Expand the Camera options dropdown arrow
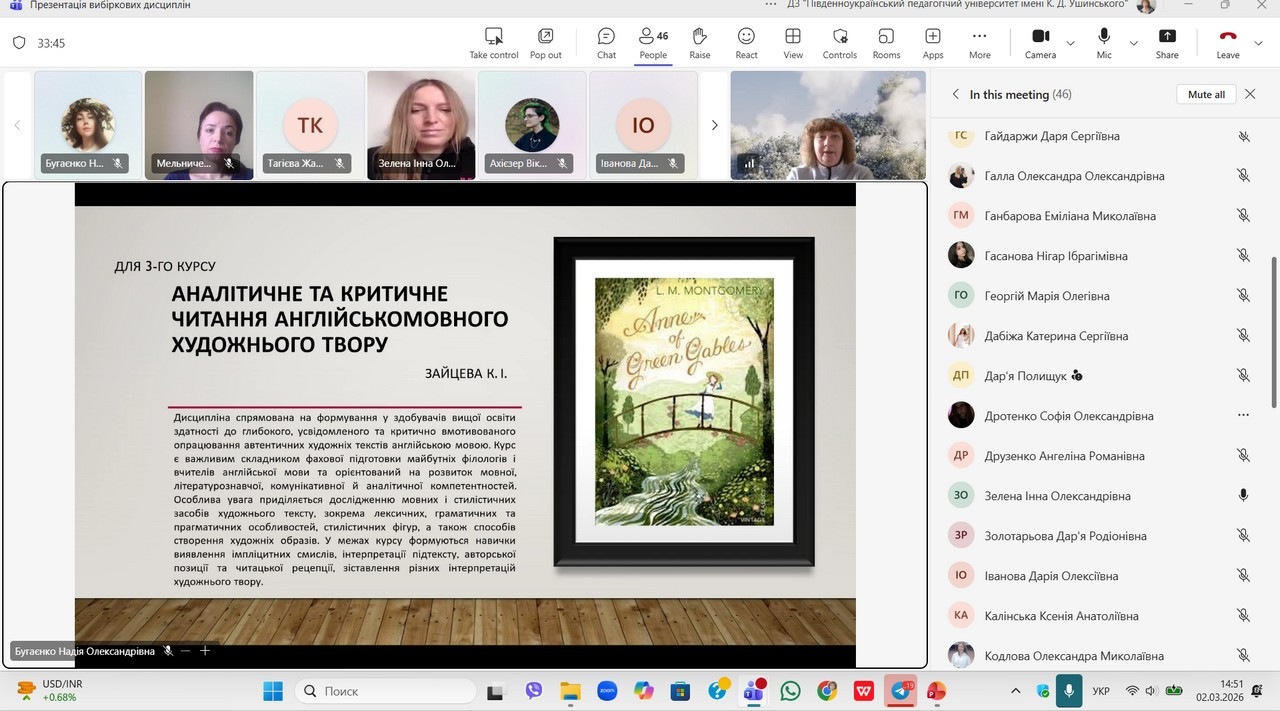Image resolution: width=1280 pixels, height=711 pixels. [1071, 43]
